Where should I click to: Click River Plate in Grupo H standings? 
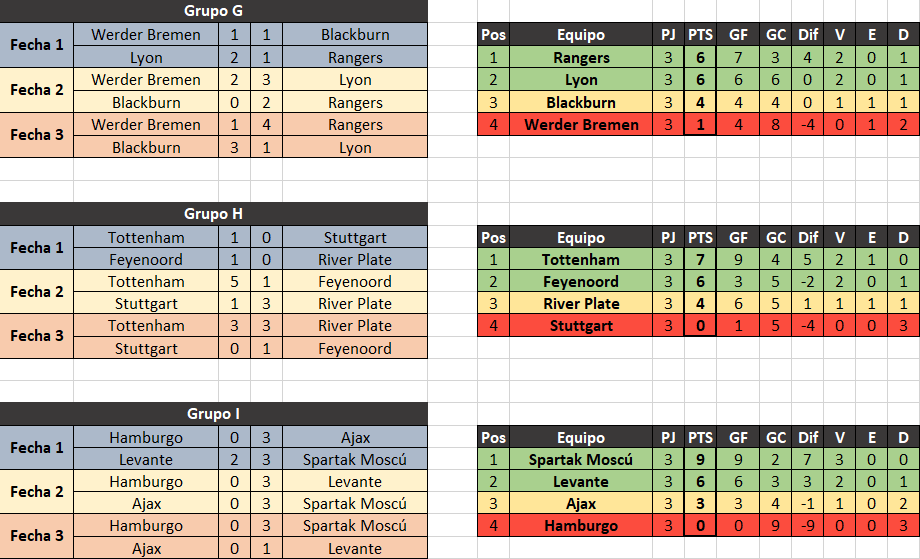coord(581,303)
